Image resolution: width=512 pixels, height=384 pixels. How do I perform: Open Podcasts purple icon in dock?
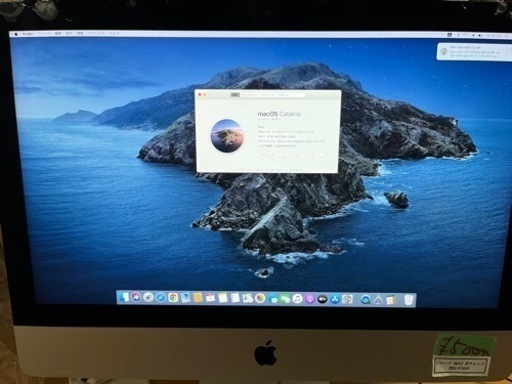310,299
